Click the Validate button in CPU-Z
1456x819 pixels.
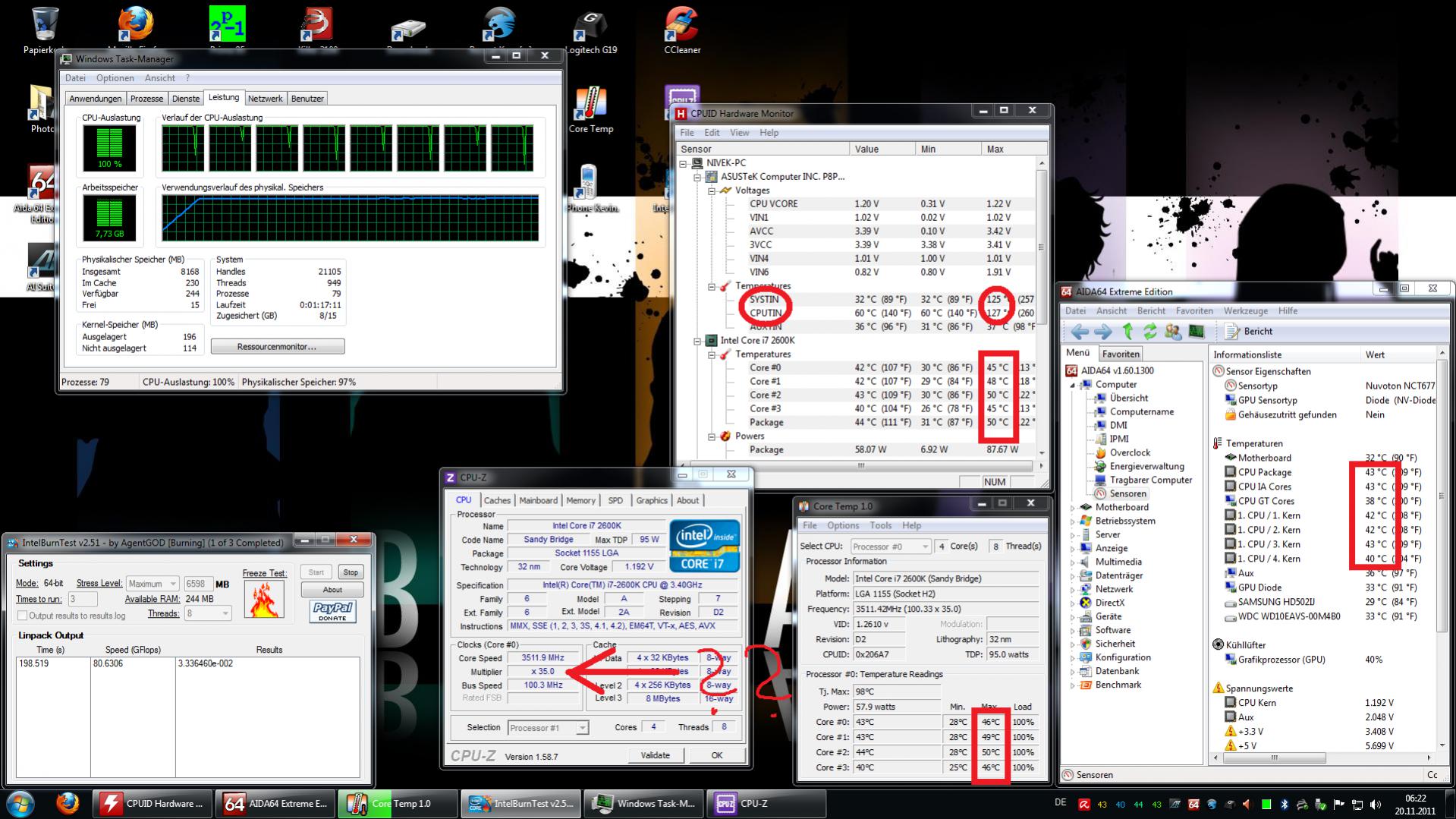(x=655, y=756)
